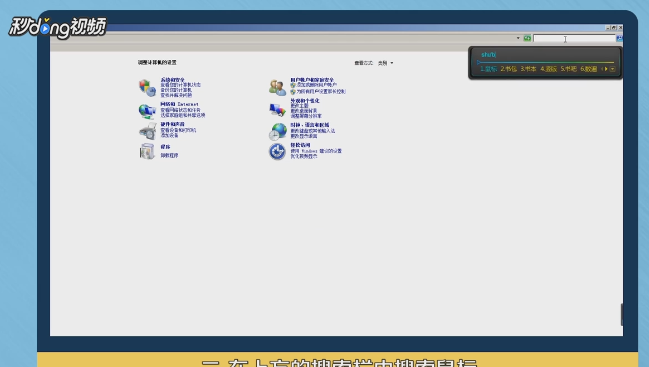Screen dimensions: 649x367
Task: Open 查找并解决问题 link
Action: tap(176, 95)
